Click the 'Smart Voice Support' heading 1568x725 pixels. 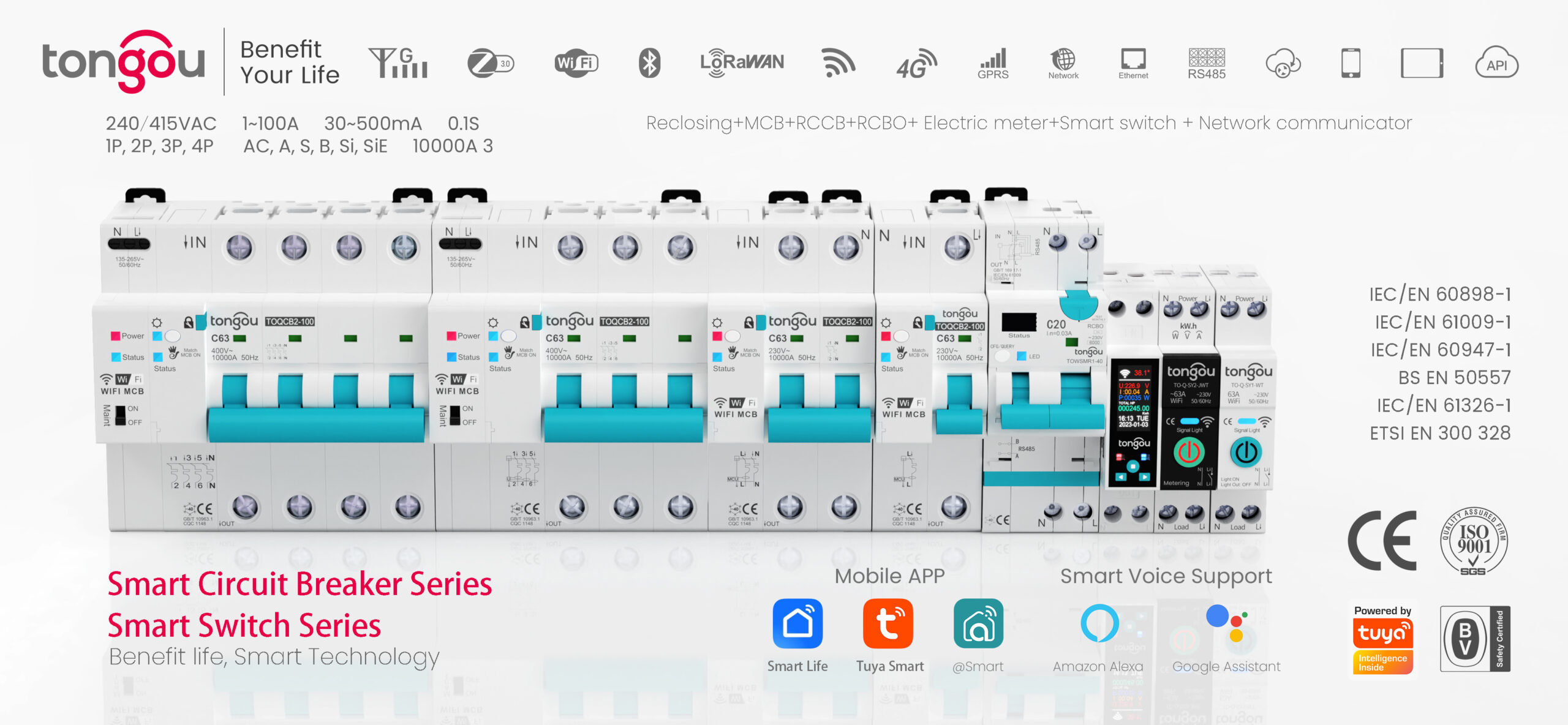(x=1166, y=577)
